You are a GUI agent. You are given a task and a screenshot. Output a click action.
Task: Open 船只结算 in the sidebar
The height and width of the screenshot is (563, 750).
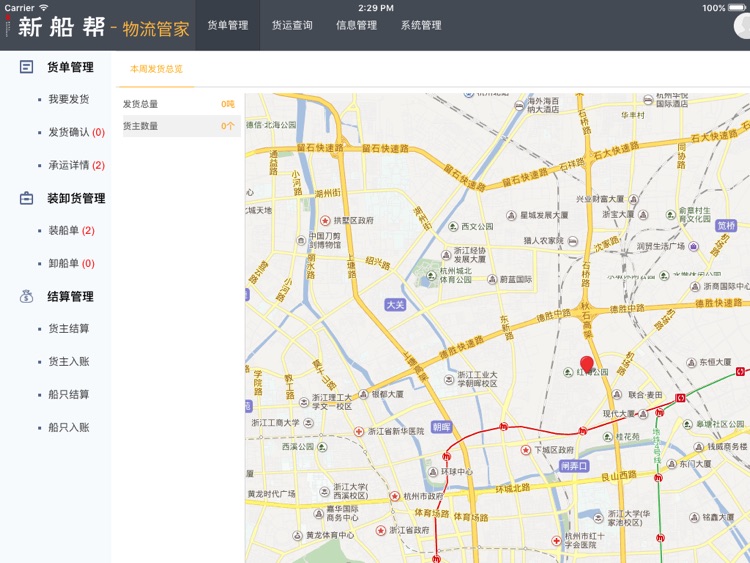[x=68, y=395]
